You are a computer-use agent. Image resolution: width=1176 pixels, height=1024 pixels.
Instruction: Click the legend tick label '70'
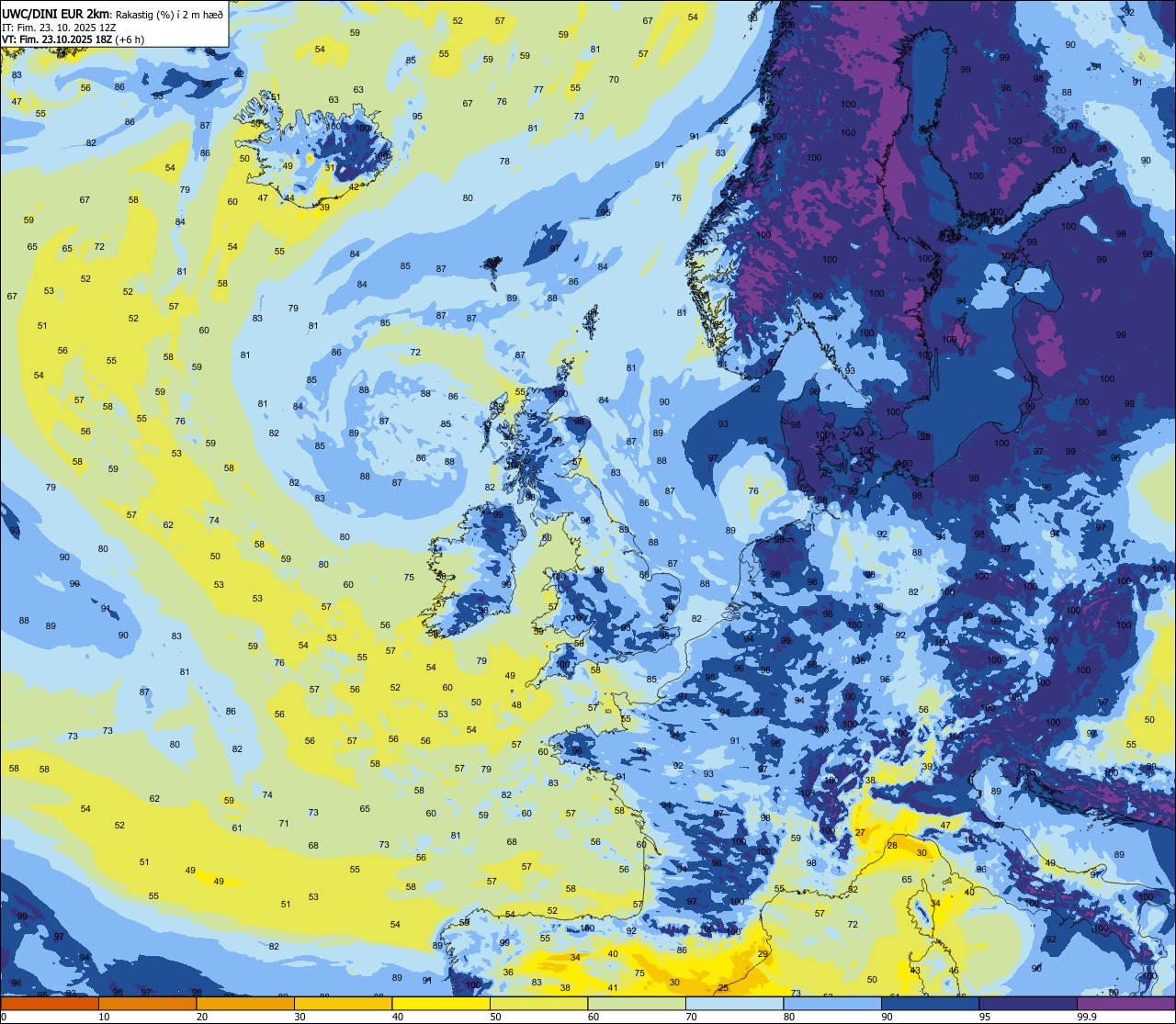click(691, 1017)
